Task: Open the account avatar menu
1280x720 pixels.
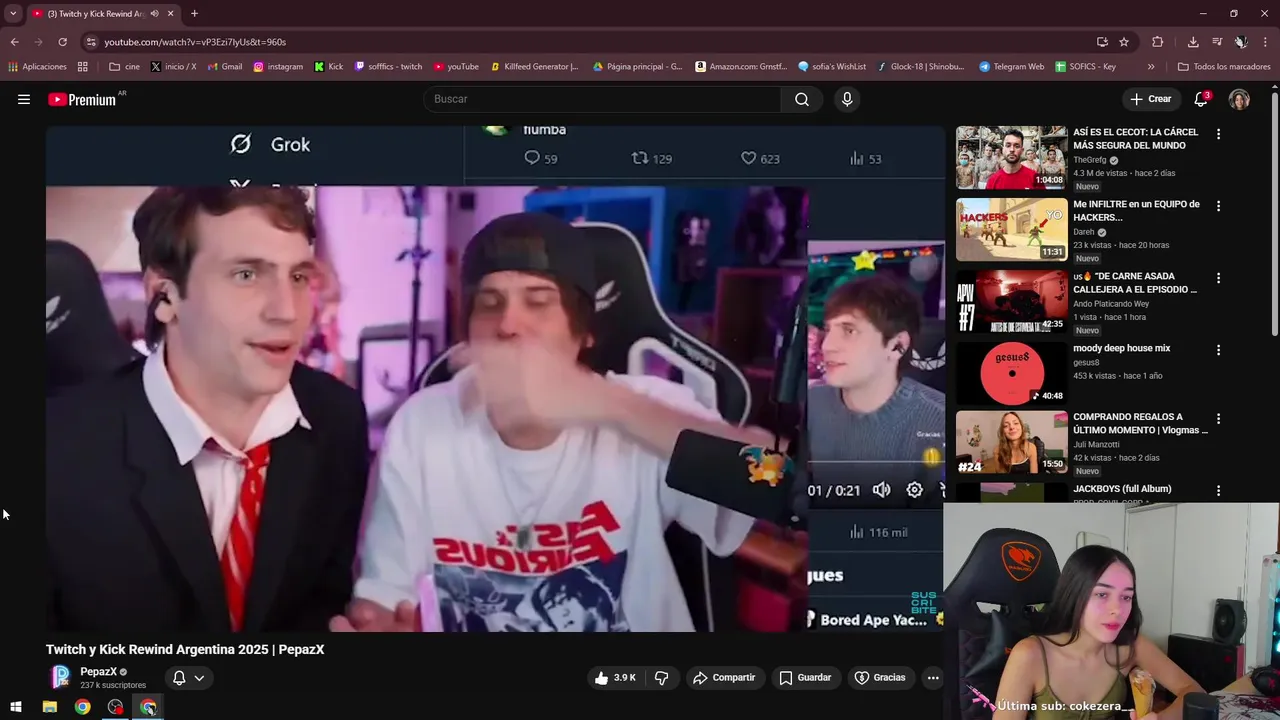Action: point(1239,99)
